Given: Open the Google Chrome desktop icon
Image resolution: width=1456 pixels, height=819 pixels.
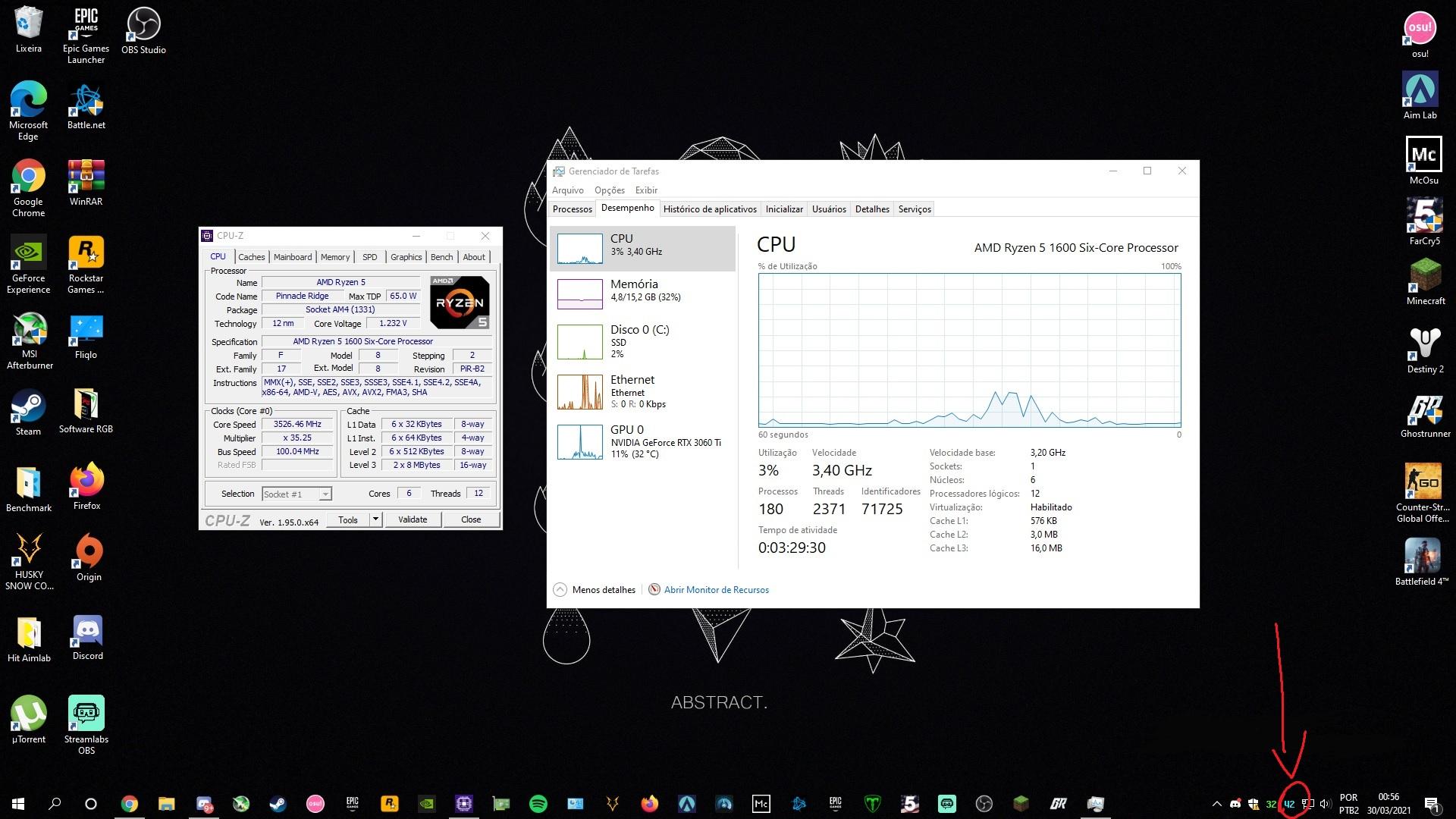Looking at the screenshot, I should pos(28,187).
